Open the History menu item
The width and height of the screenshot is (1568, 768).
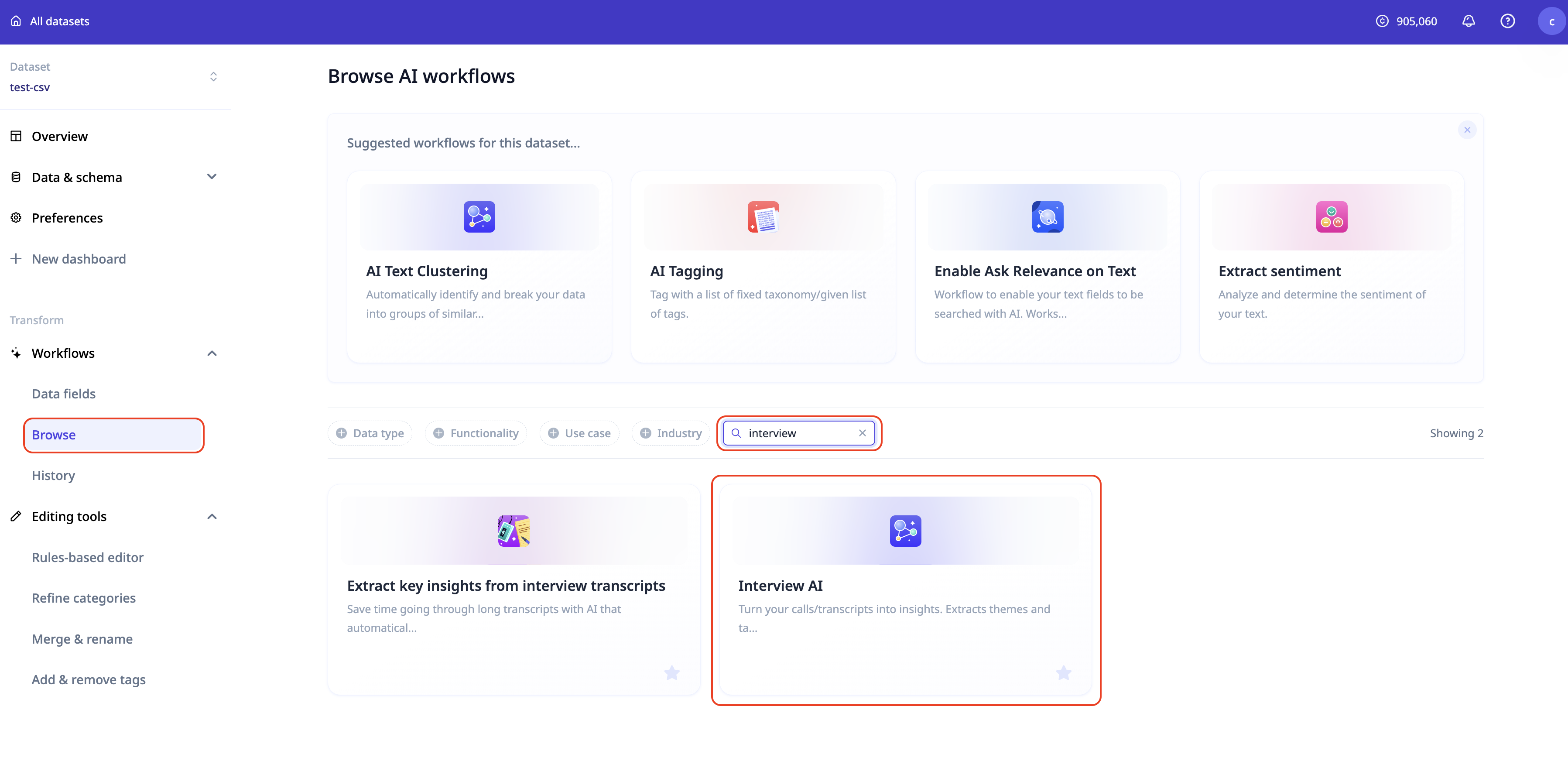coord(54,475)
